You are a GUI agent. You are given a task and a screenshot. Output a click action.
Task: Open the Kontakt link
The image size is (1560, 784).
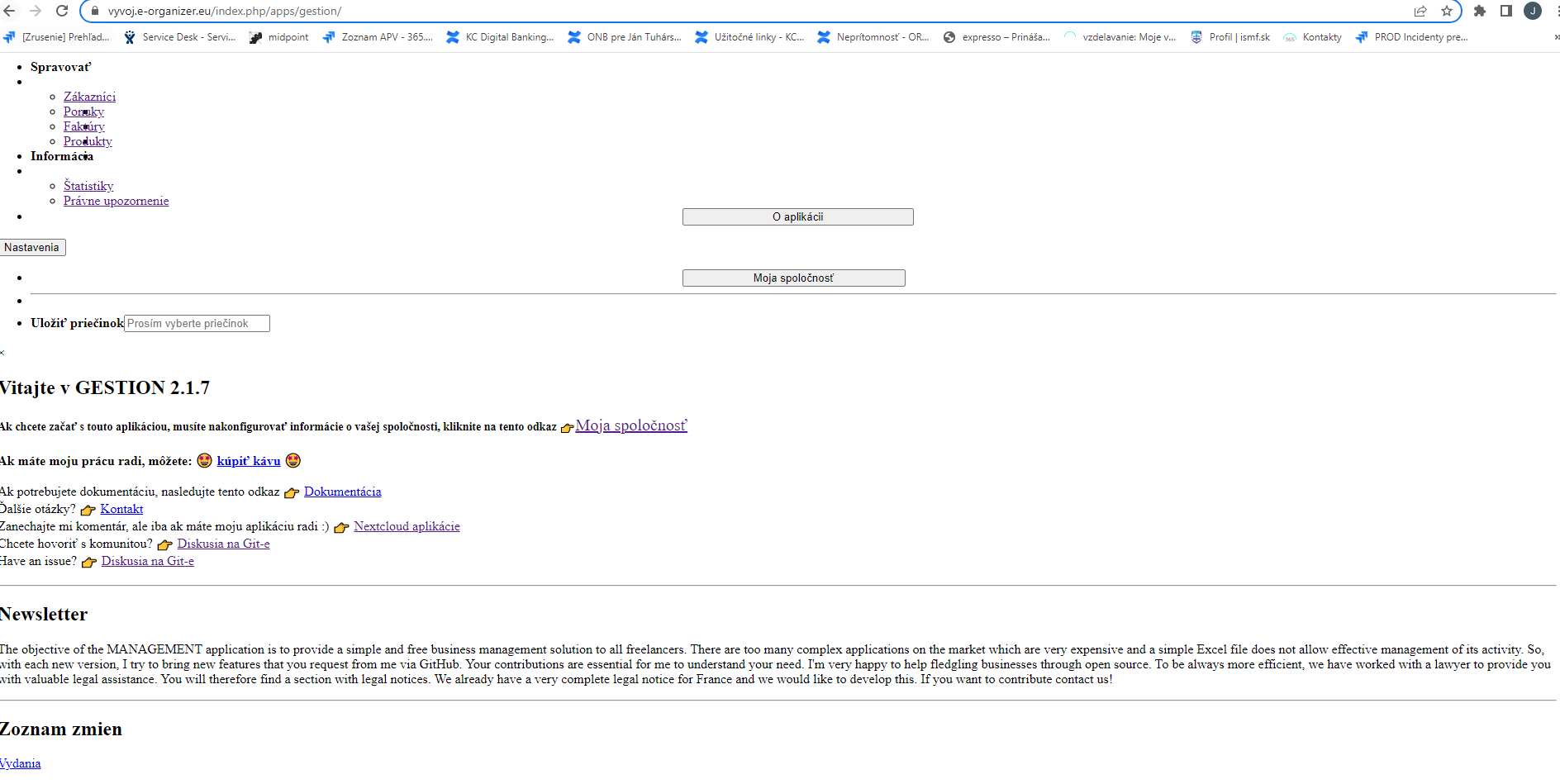point(121,509)
